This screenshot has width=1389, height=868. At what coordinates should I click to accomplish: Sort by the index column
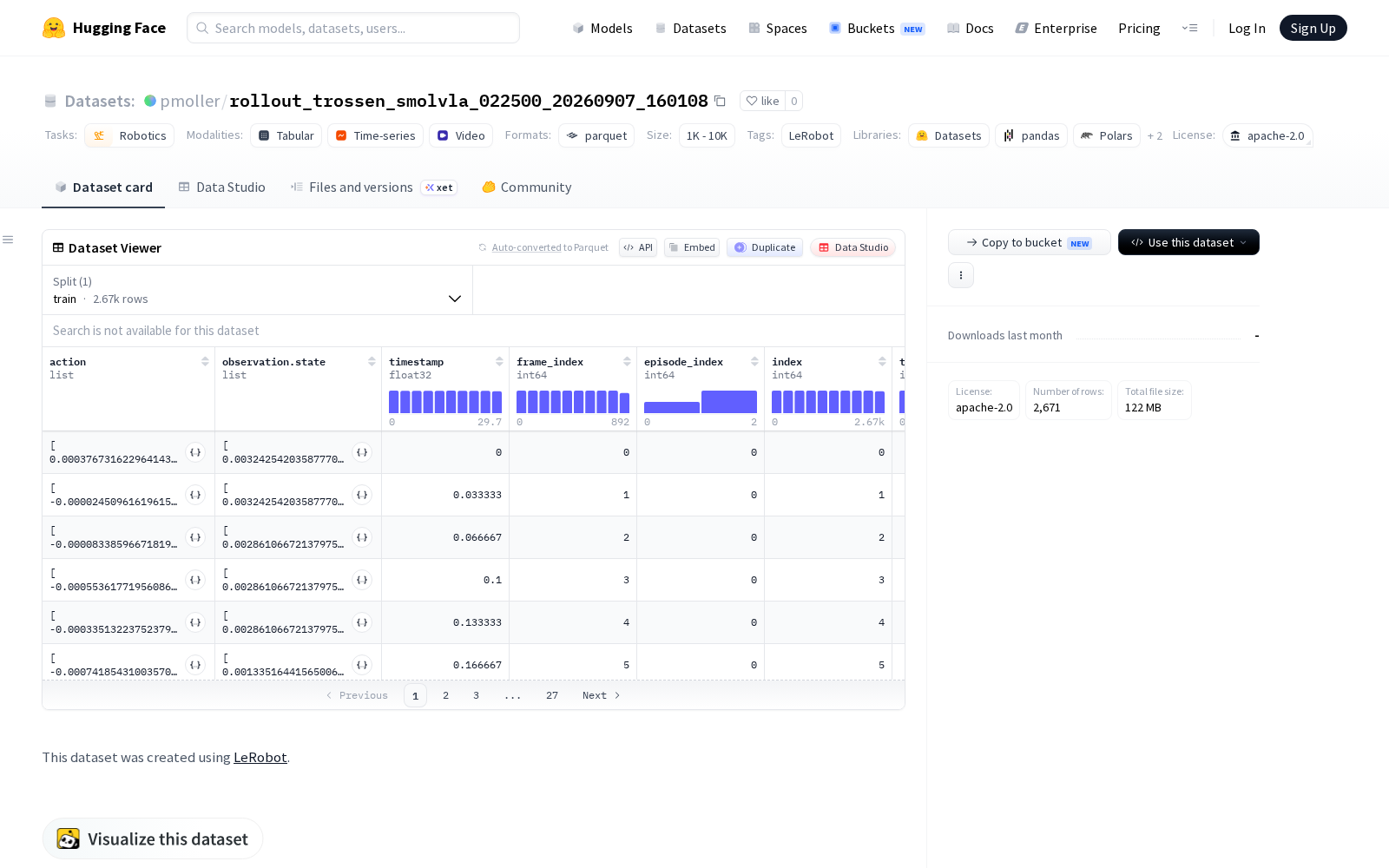point(882,362)
